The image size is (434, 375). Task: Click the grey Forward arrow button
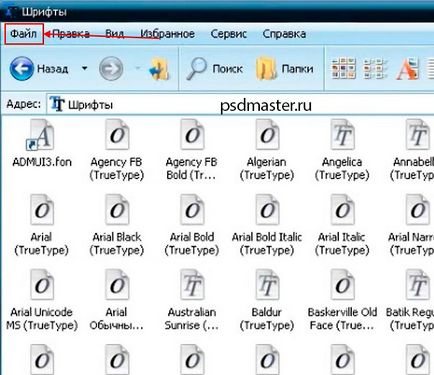point(111,69)
